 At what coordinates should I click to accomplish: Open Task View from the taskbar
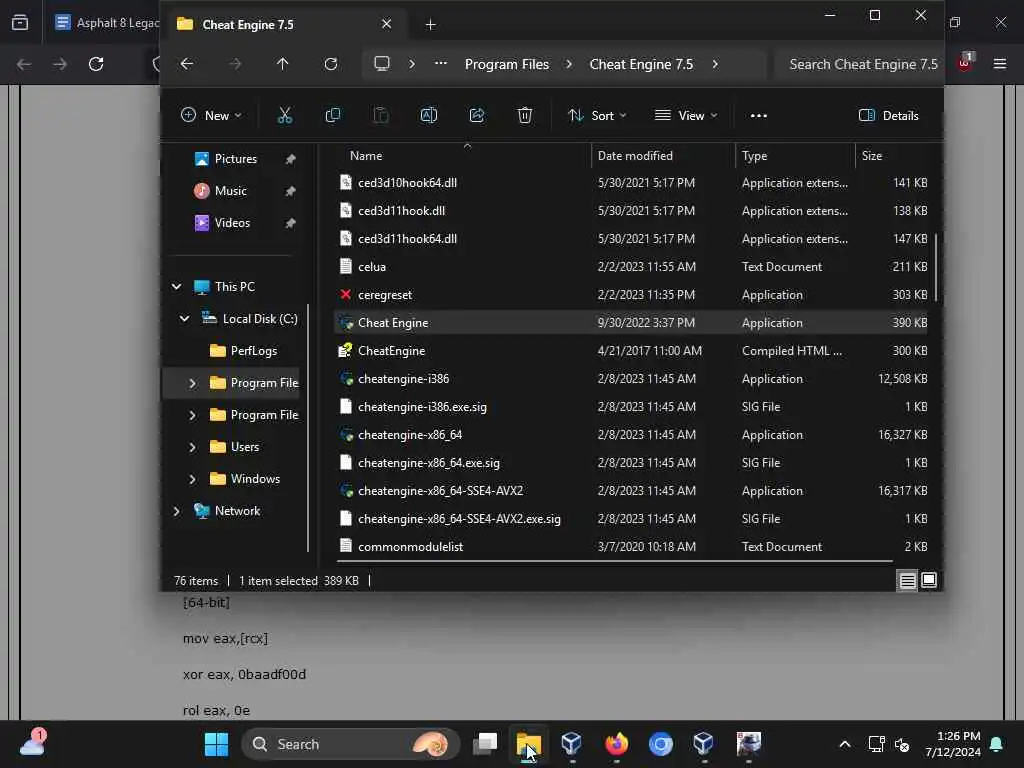[x=485, y=744]
